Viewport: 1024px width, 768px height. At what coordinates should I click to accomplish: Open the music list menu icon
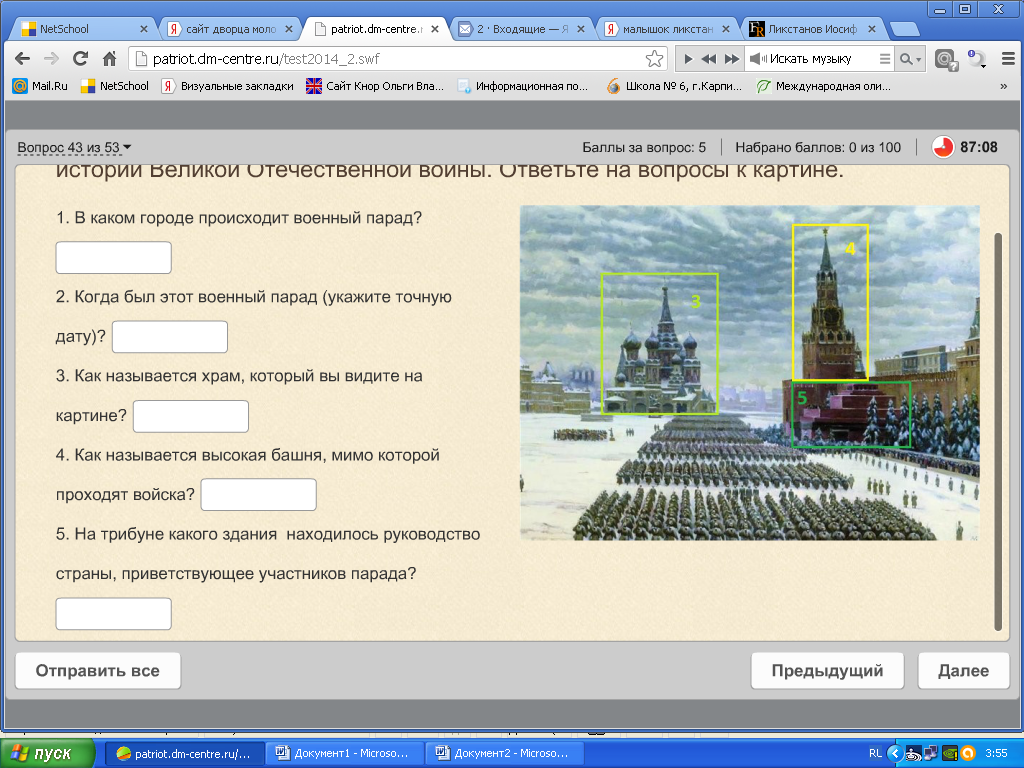point(885,59)
